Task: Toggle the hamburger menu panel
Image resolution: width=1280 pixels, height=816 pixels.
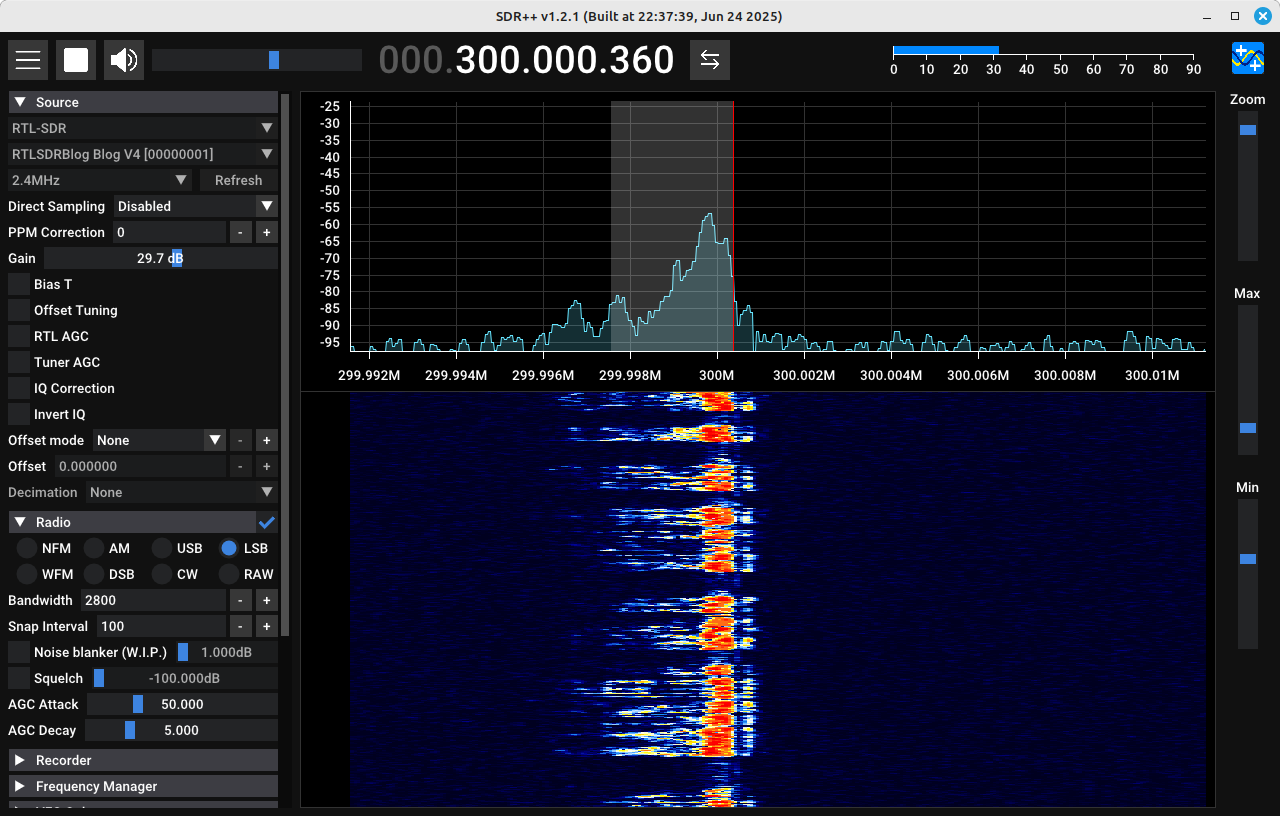Action: click(28, 60)
